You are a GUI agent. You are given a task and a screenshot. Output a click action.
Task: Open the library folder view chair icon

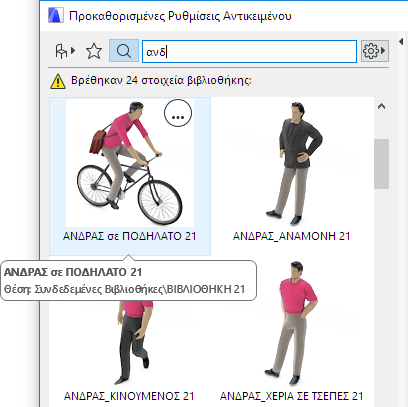point(65,51)
